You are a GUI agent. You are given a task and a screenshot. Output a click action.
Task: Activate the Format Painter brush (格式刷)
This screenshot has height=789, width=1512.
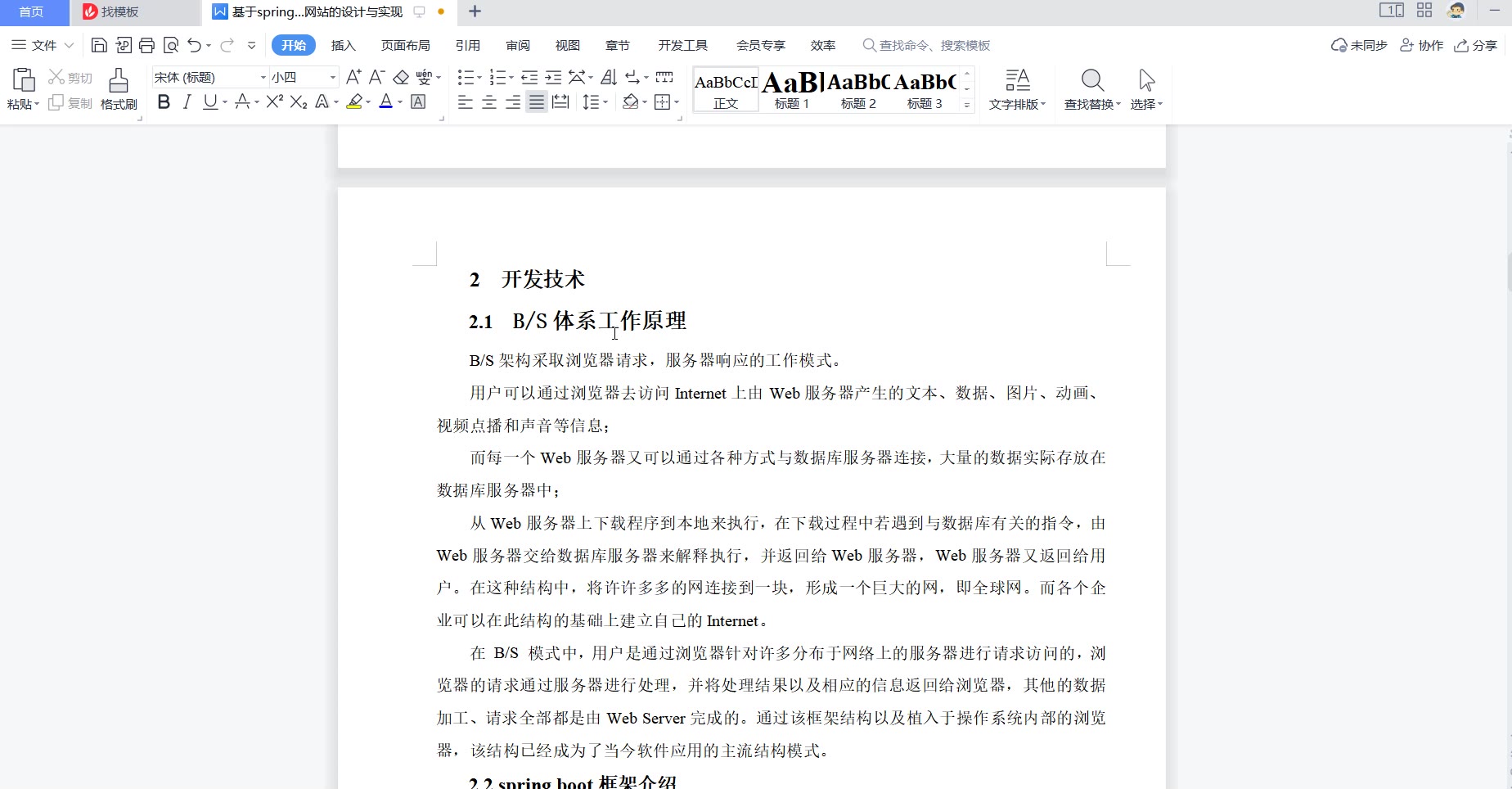tap(119, 89)
